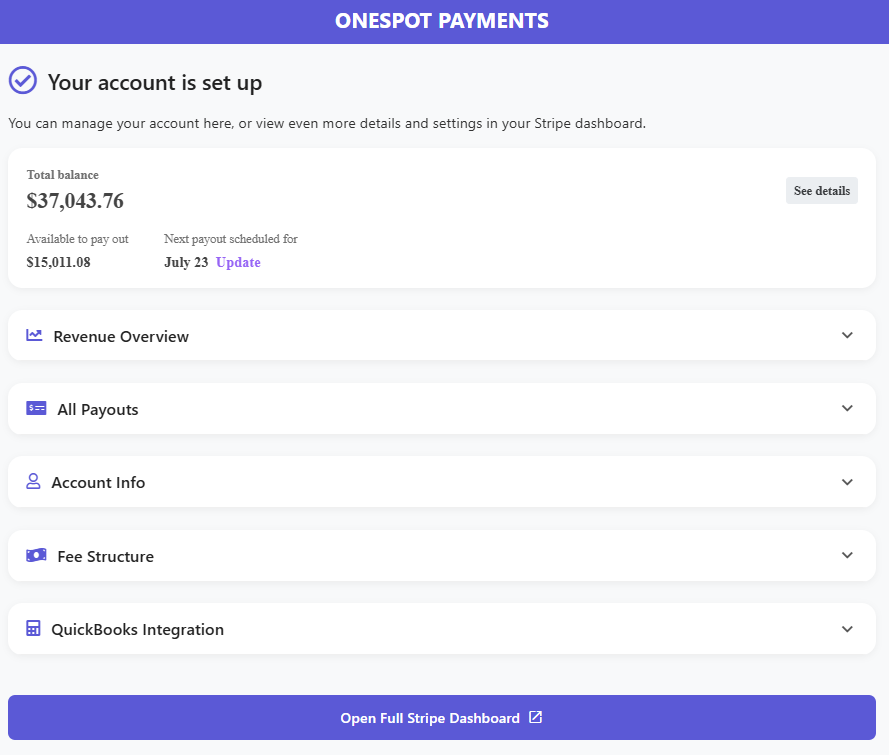Open Full Stripe Dashboard
Image resolution: width=889 pixels, height=755 pixels.
pyautogui.click(x=442, y=718)
